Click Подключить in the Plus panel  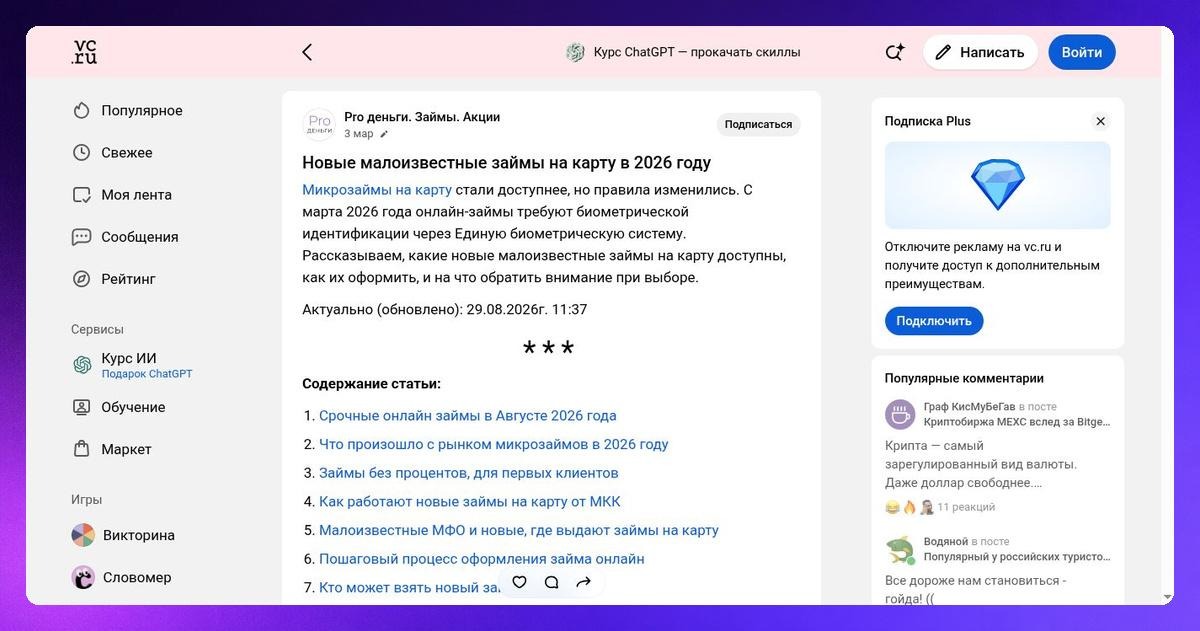(x=934, y=321)
